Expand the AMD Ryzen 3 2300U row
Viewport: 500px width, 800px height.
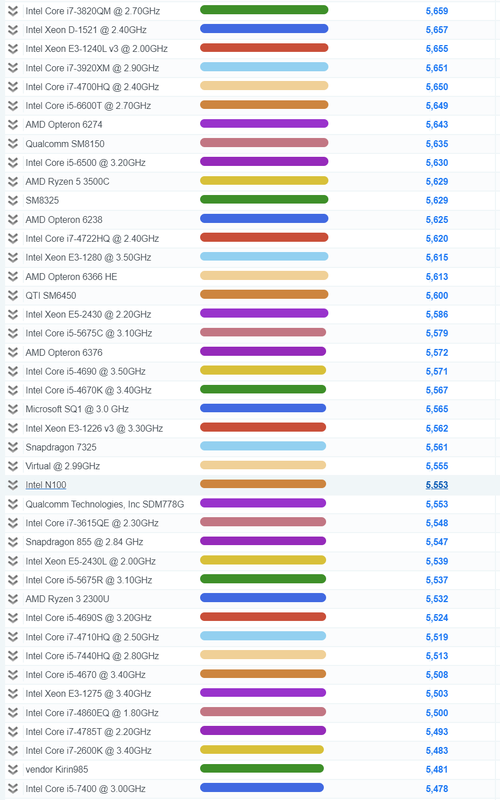(13, 599)
